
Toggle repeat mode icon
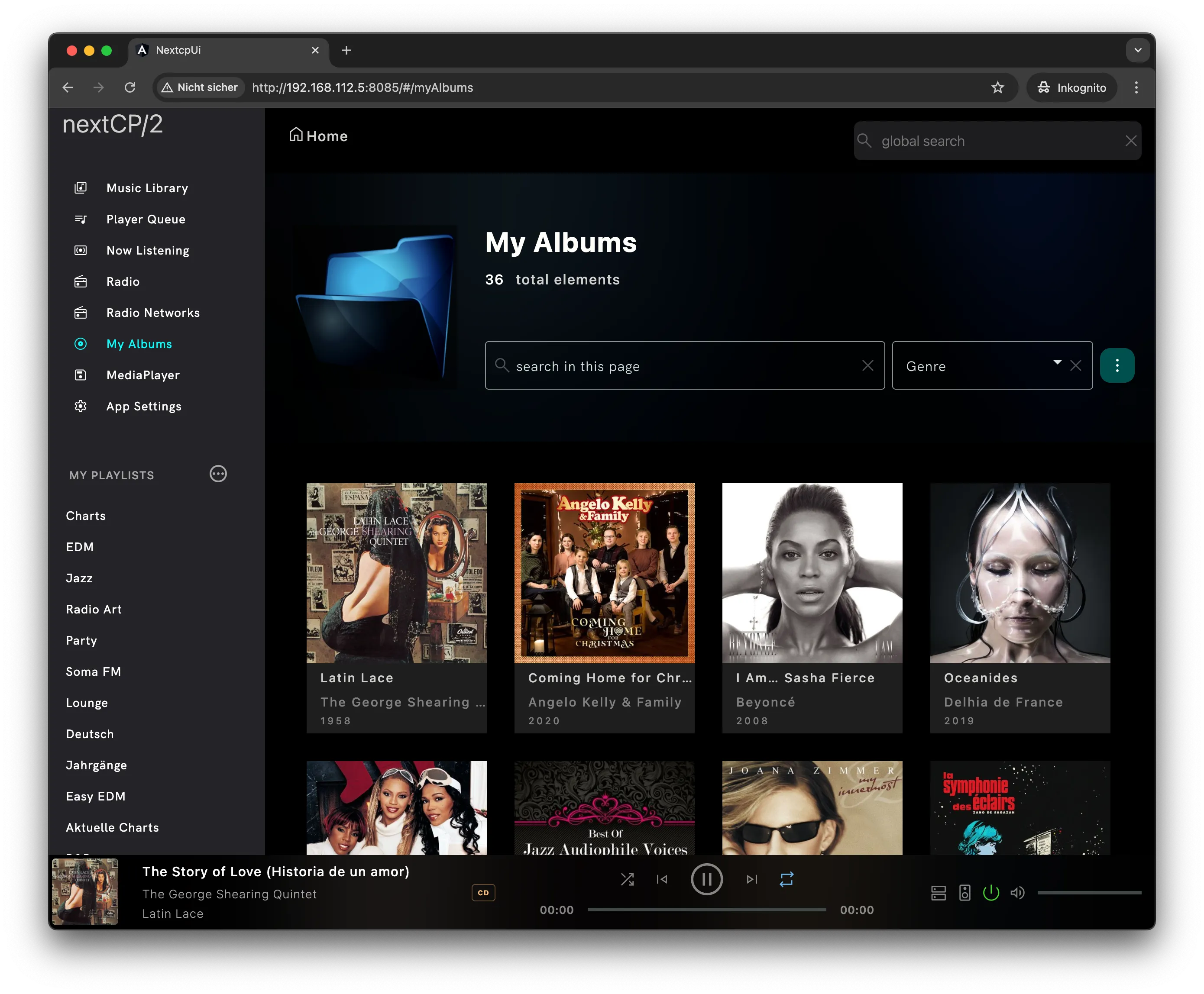[786, 879]
